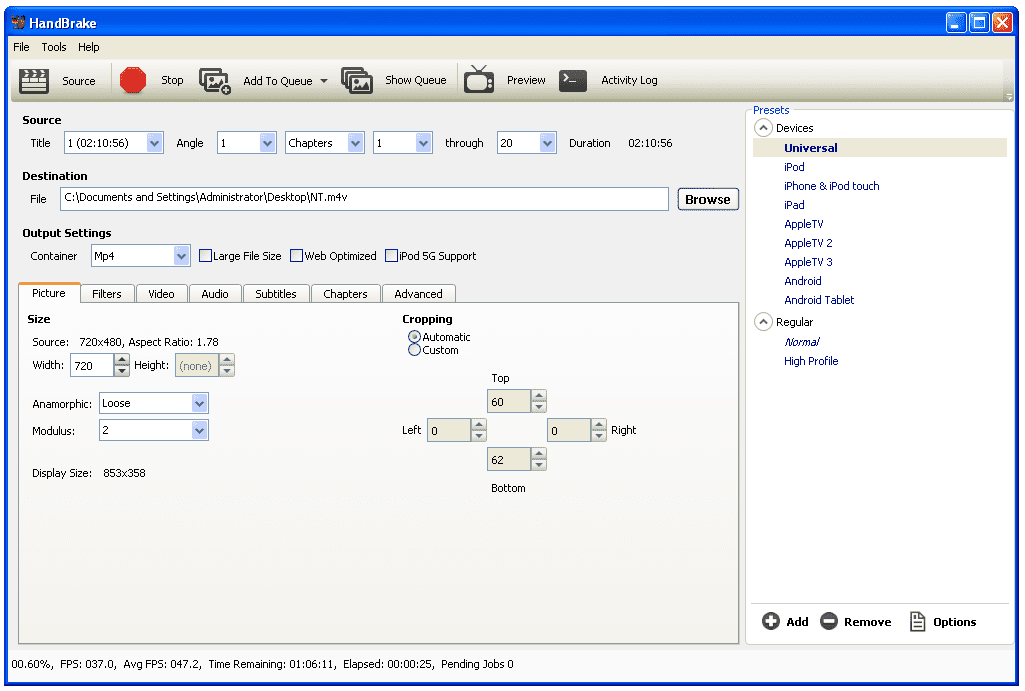The width and height of the screenshot is (1025, 691).
Task: Collapse the Devices presets group
Action: [x=763, y=128]
